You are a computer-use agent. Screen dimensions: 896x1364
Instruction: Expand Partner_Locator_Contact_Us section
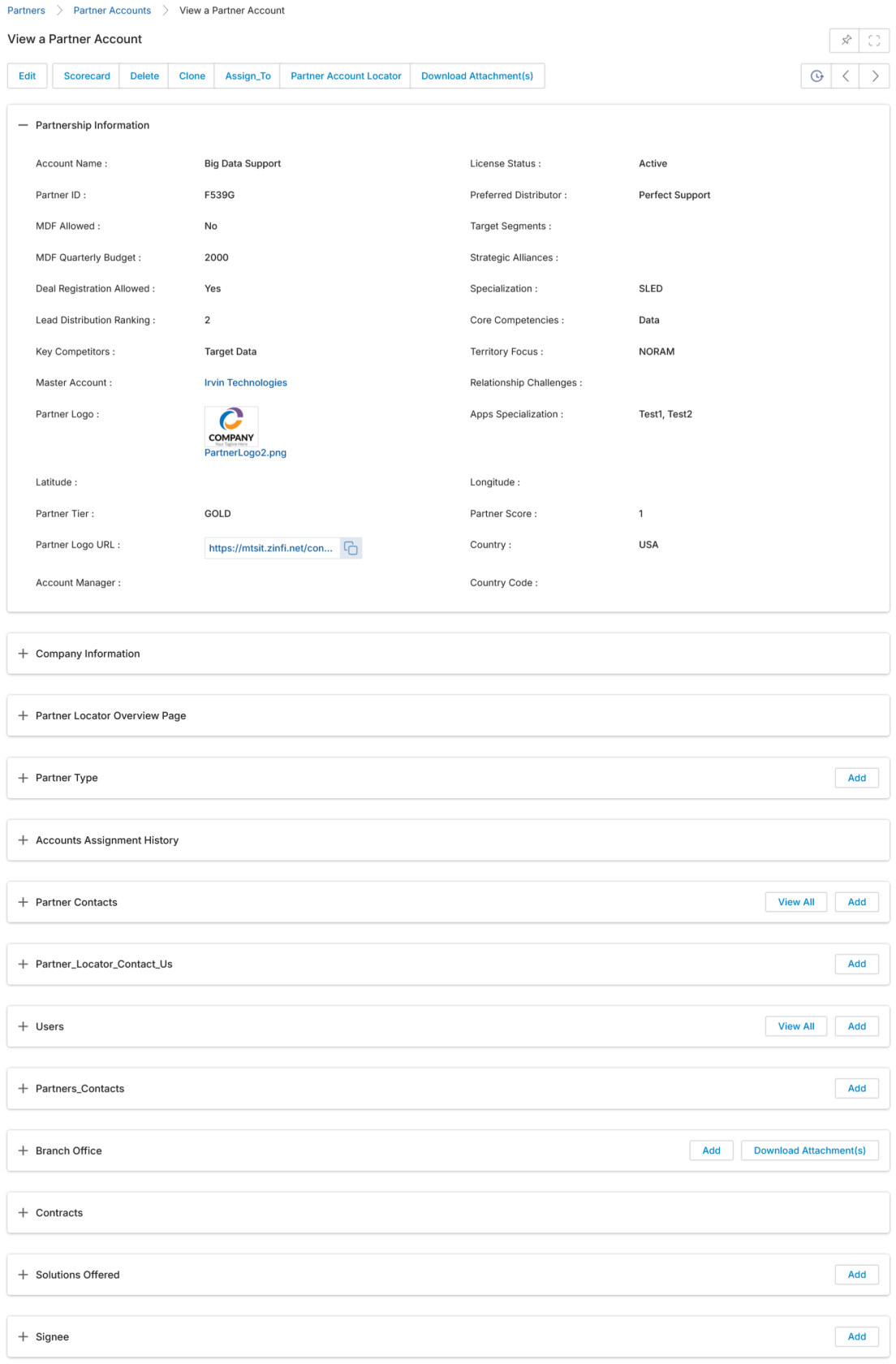[x=23, y=964]
